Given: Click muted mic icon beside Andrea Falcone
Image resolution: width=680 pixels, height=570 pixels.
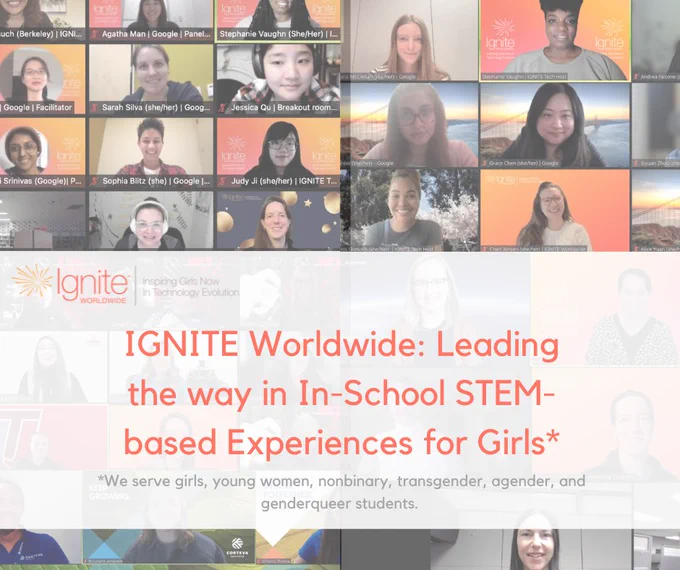Looking at the screenshot, I should pos(636,77).
